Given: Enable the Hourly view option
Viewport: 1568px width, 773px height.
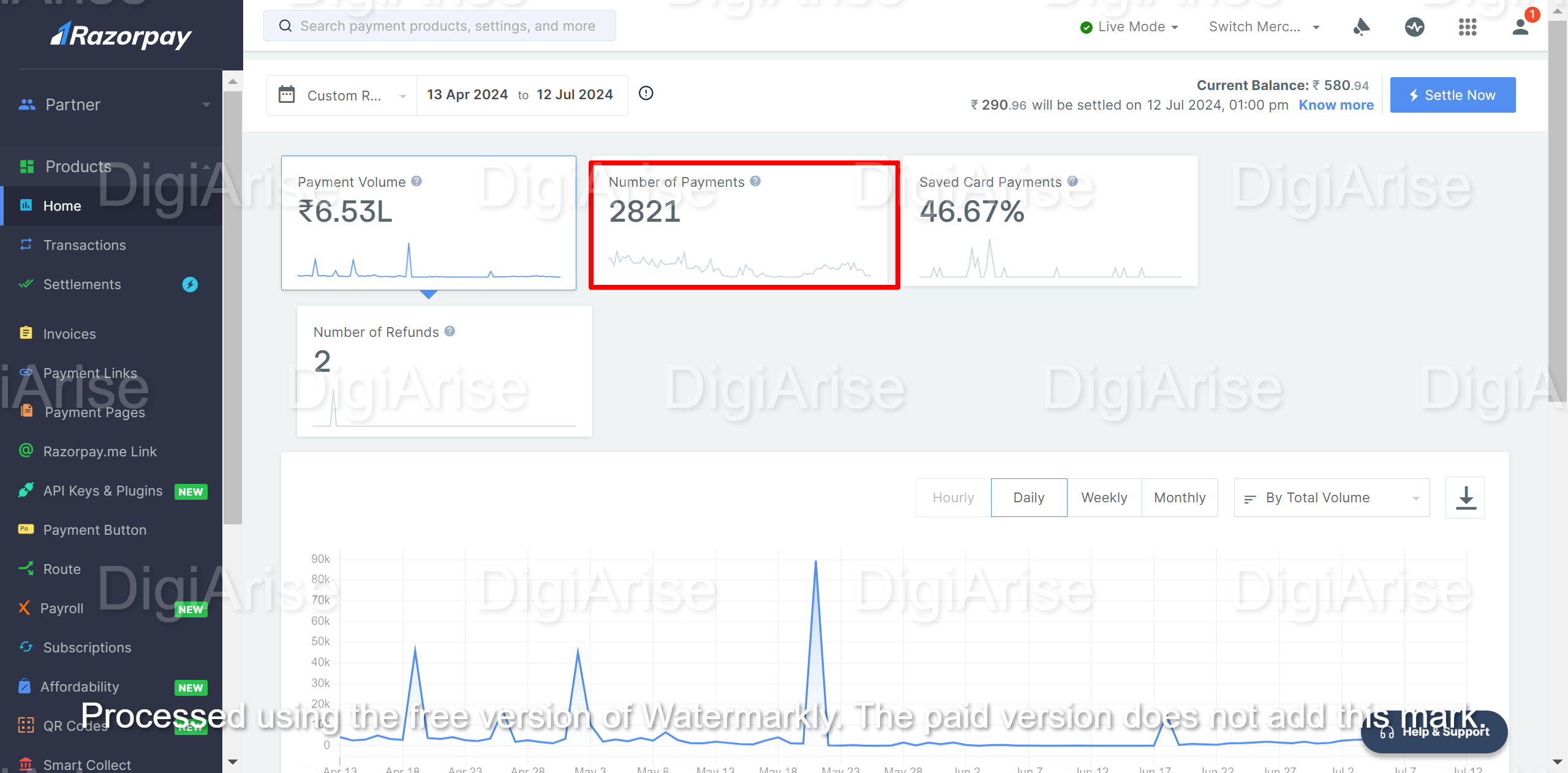Looking at the screenshot, I should tap(952, 497).
